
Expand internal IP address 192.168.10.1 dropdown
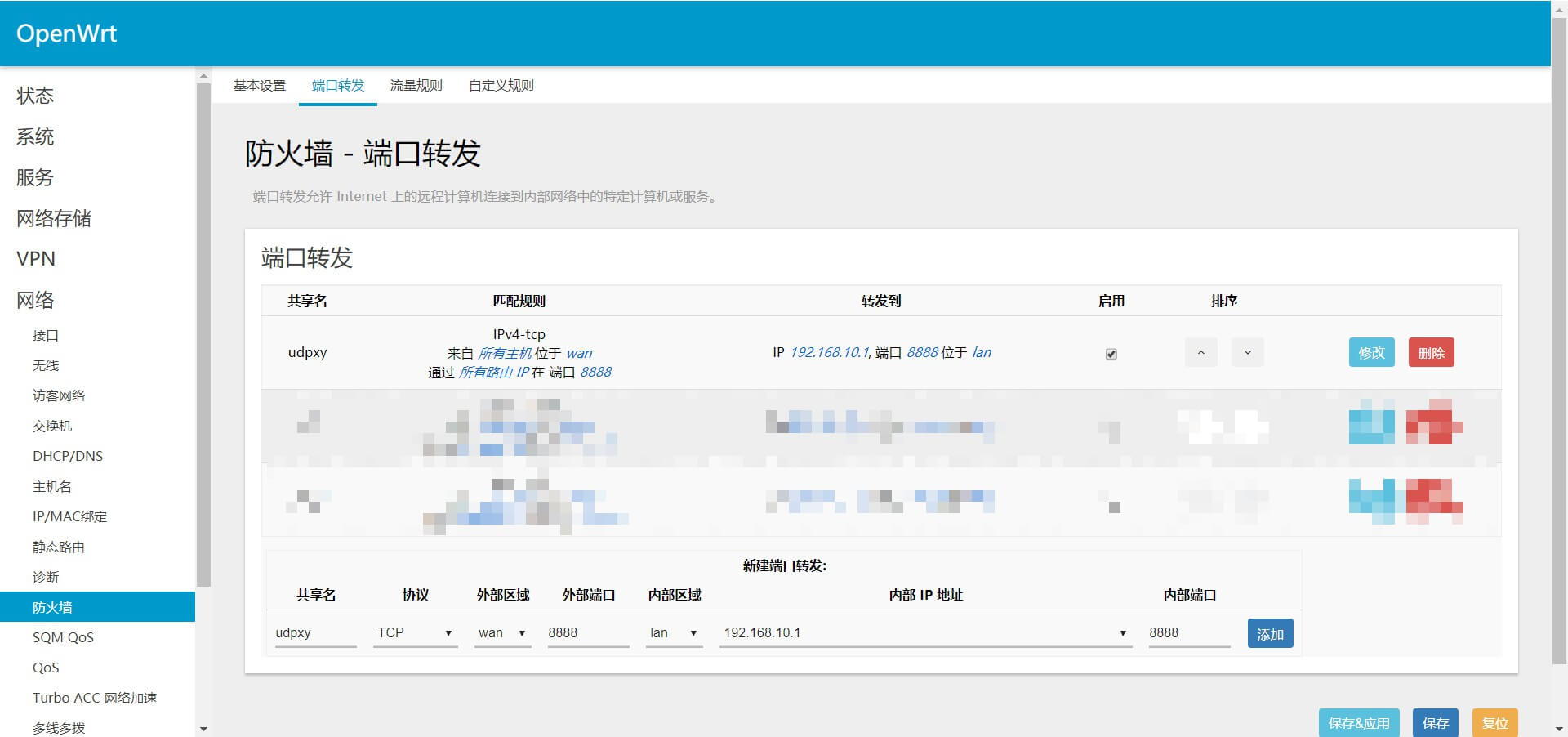pos(925,633)
